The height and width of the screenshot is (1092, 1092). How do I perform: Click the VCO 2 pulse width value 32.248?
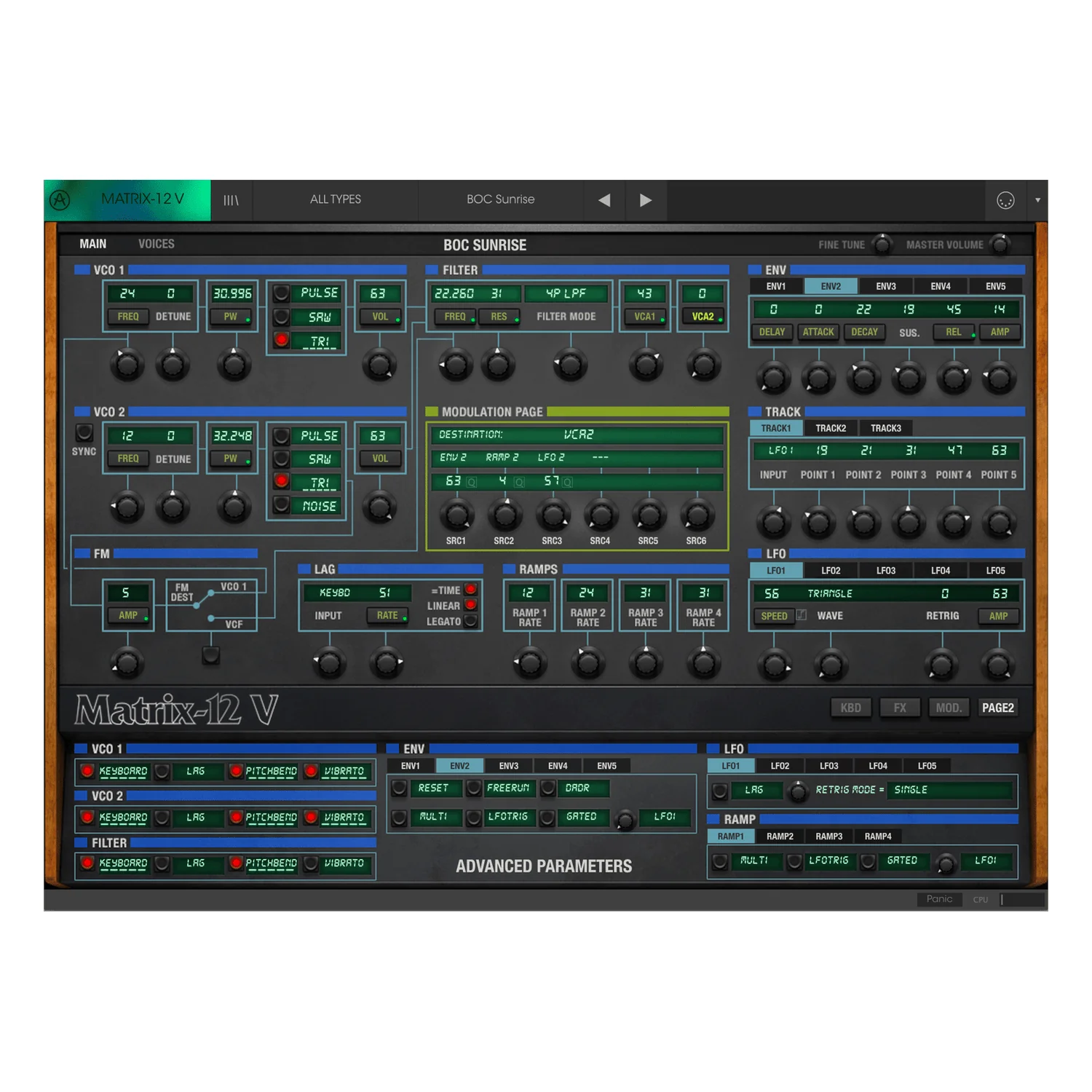click(x=232, y=436)
